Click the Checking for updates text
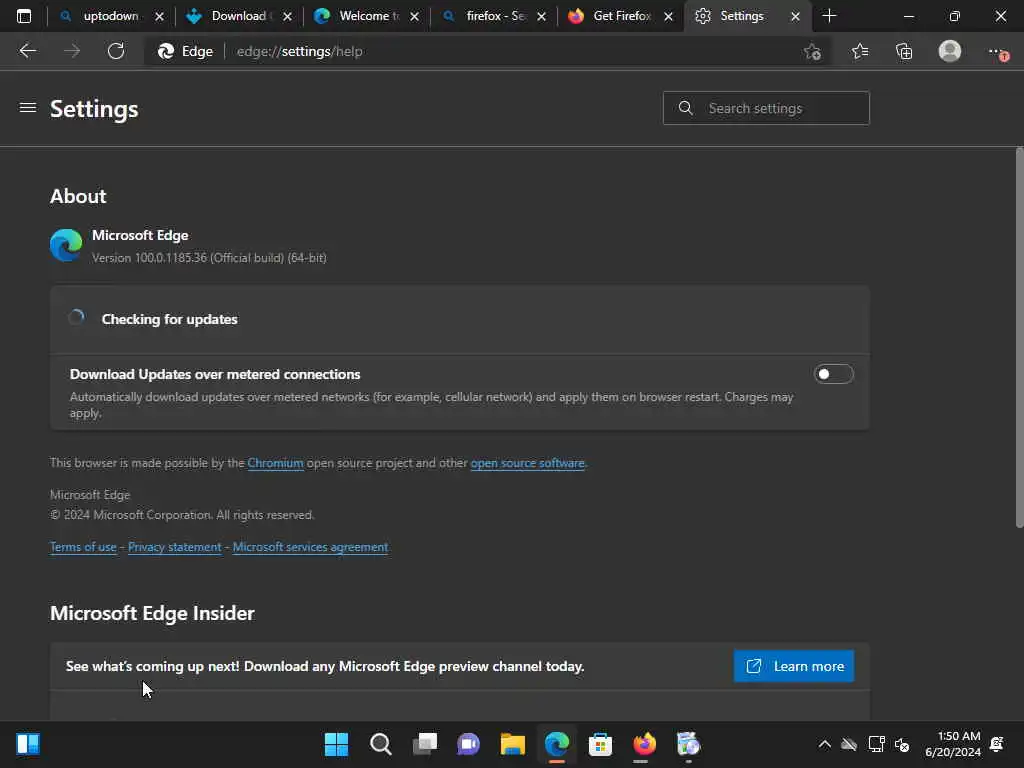1024x768 pixels. 169,319
